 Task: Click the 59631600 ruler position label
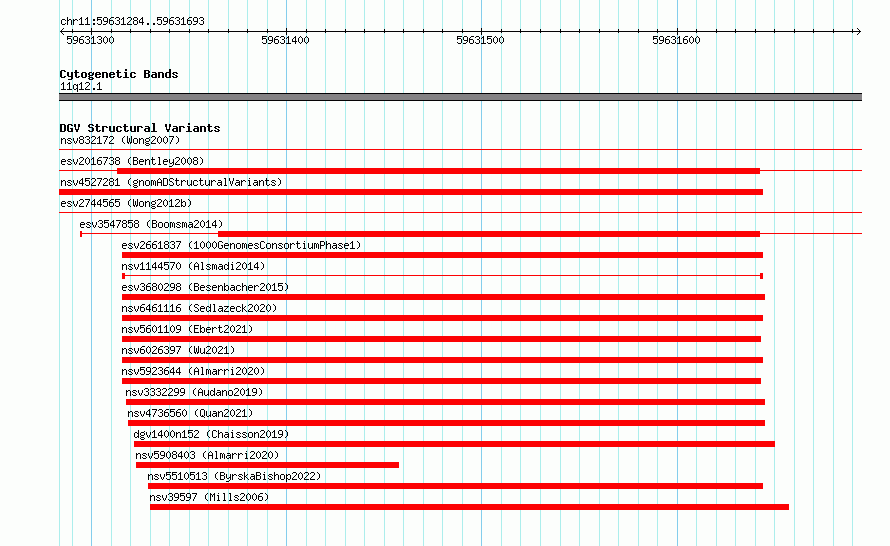click(676, 40)
